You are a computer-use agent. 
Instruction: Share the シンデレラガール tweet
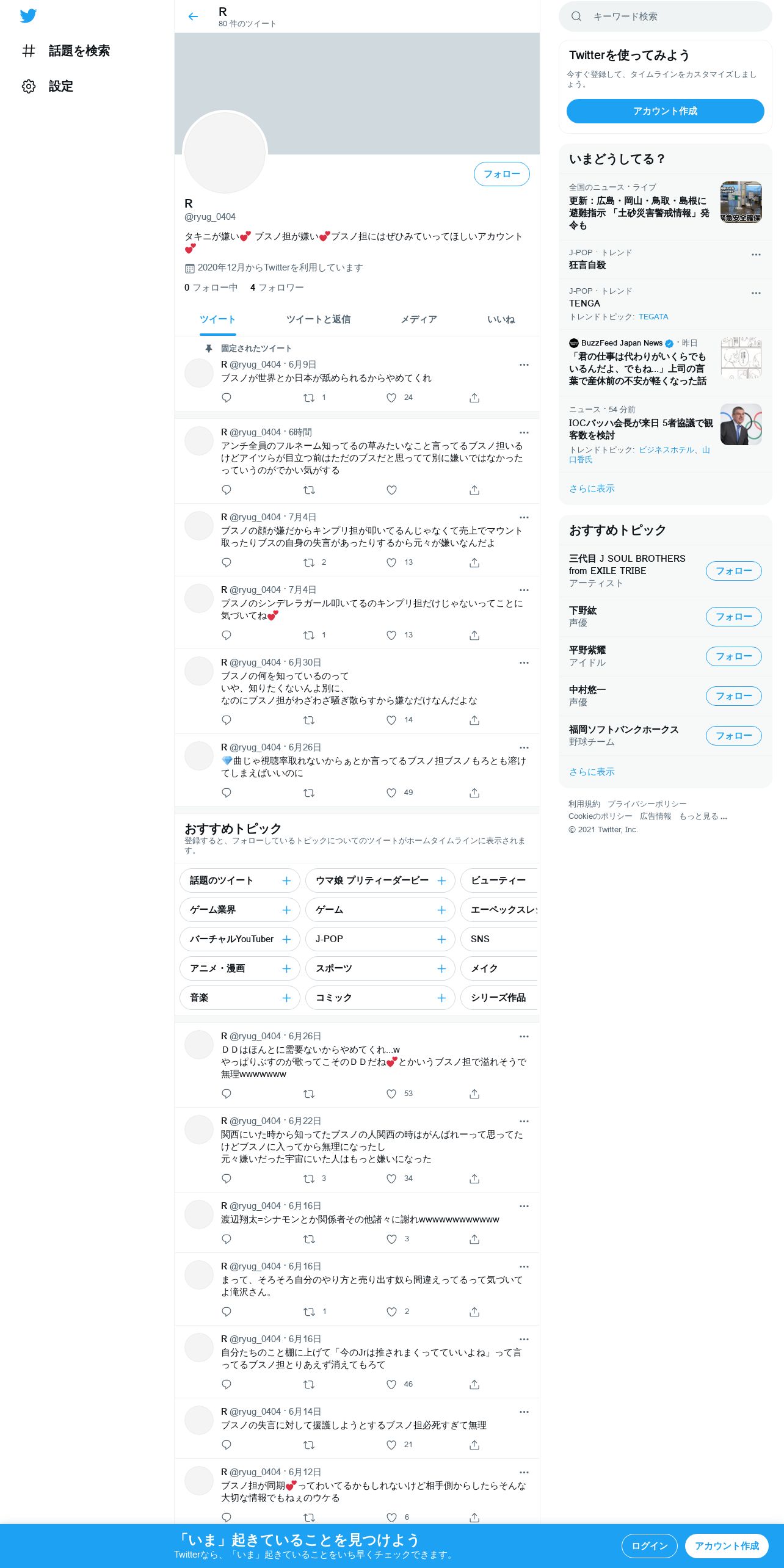point(474,635)
